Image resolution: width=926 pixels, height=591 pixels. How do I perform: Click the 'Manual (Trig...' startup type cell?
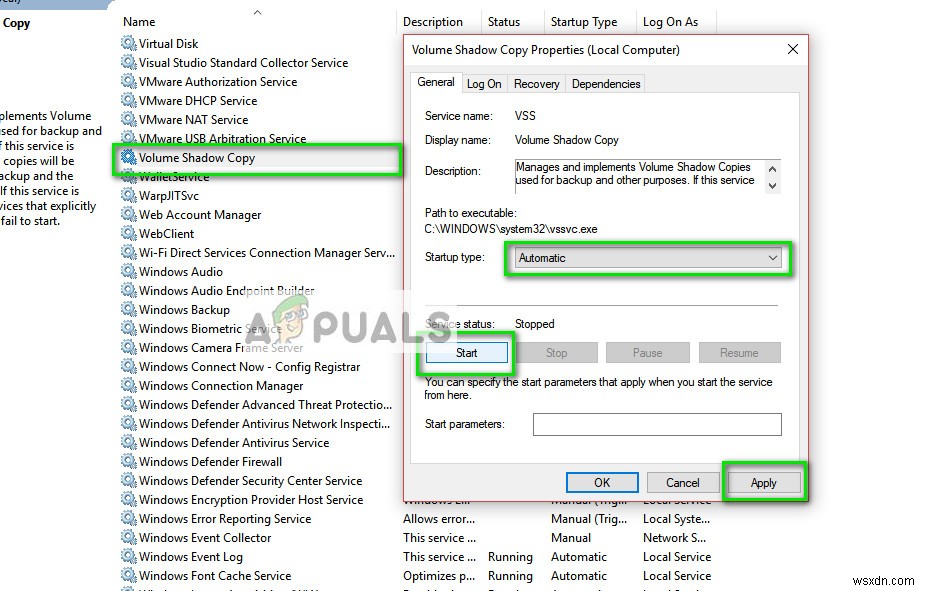pos(589,518)
